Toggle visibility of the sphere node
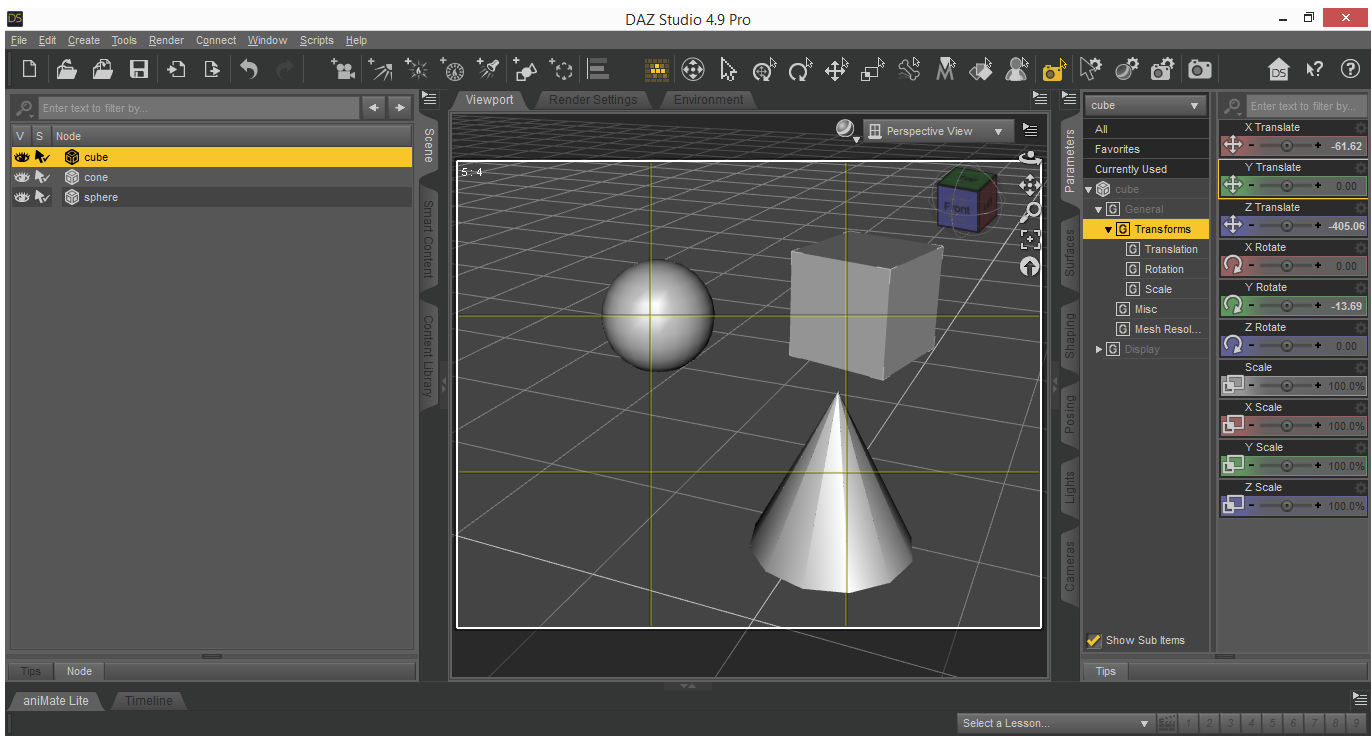This screenshot has height=736, width=1372. (21, 197)
